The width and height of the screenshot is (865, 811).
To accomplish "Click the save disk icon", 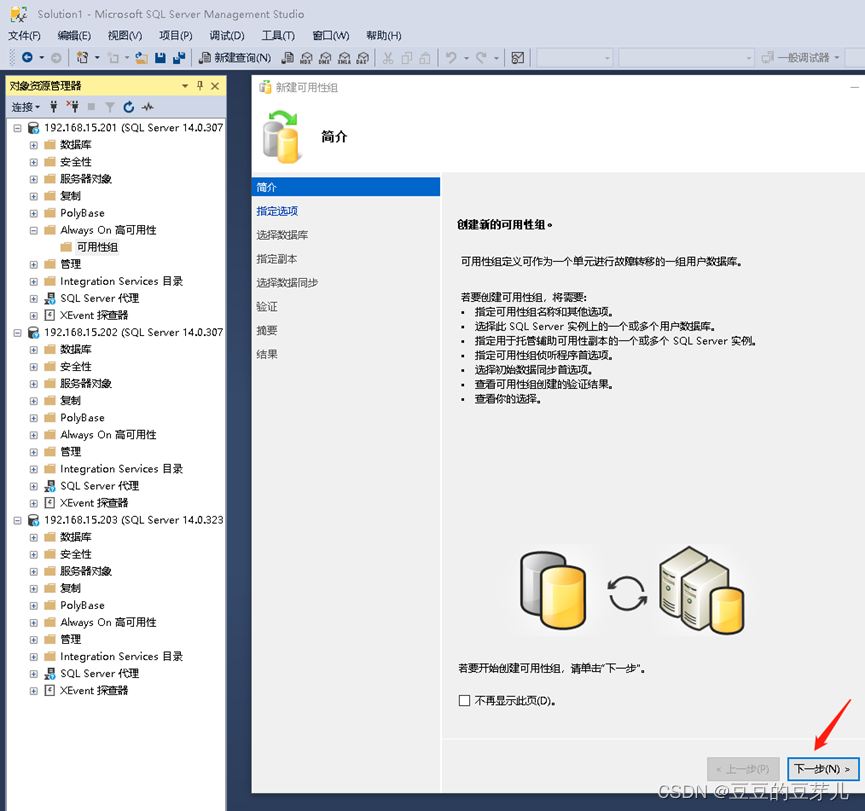I will tap(160, 57).
